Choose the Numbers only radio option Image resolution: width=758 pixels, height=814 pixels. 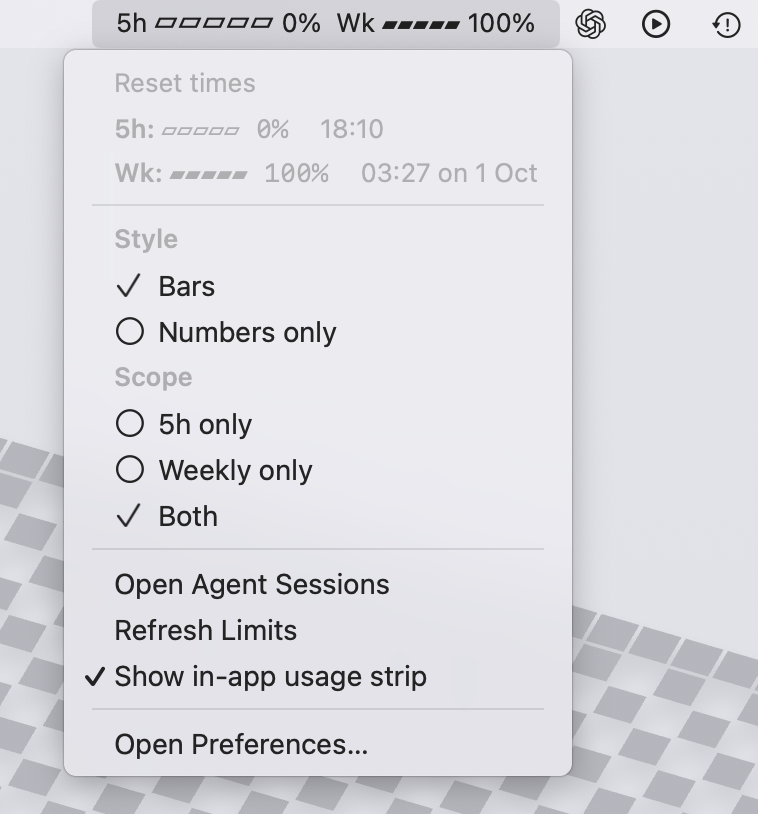click(x=247, y=333)
